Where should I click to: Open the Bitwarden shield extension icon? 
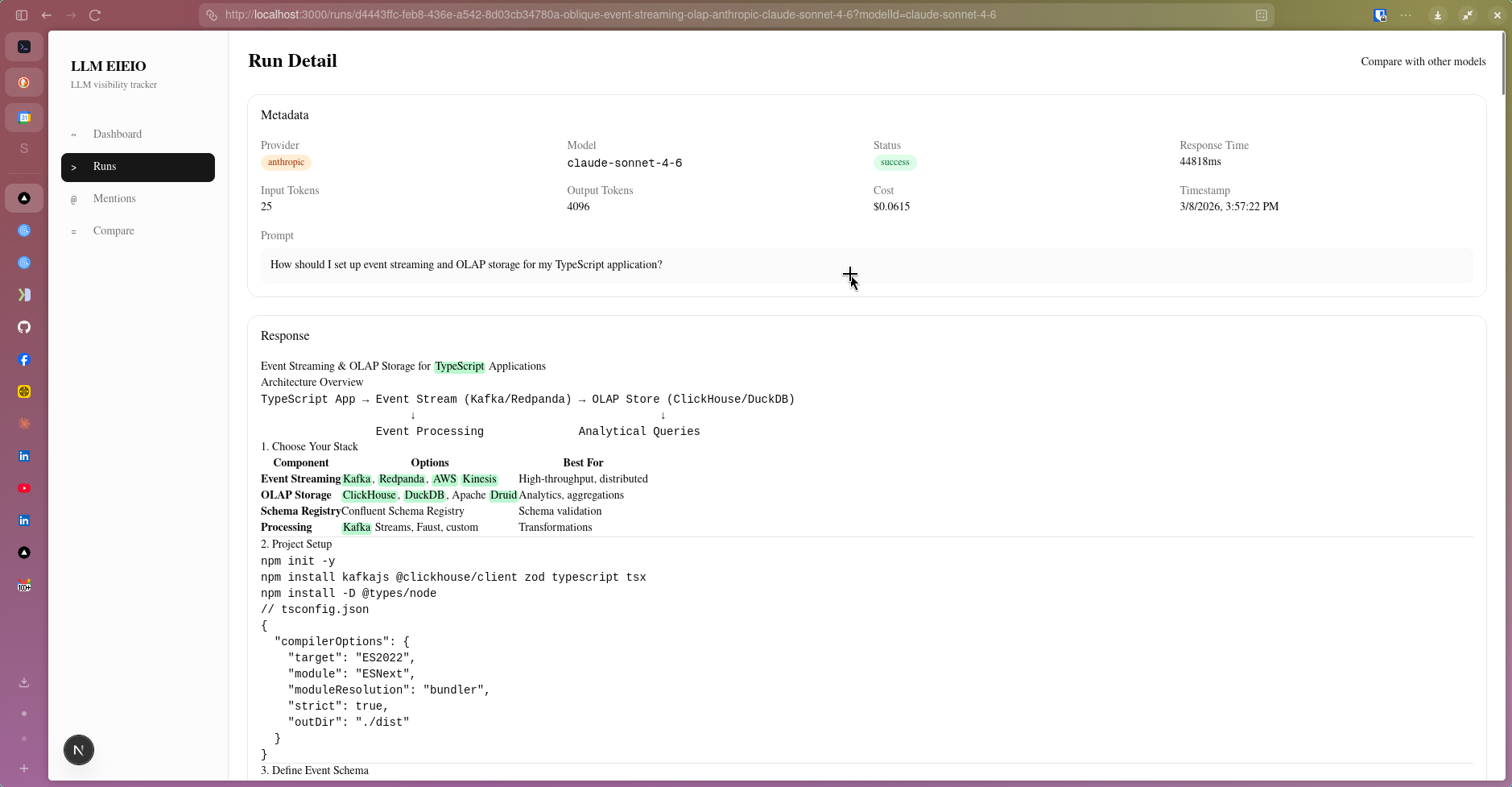(1380, 15)
